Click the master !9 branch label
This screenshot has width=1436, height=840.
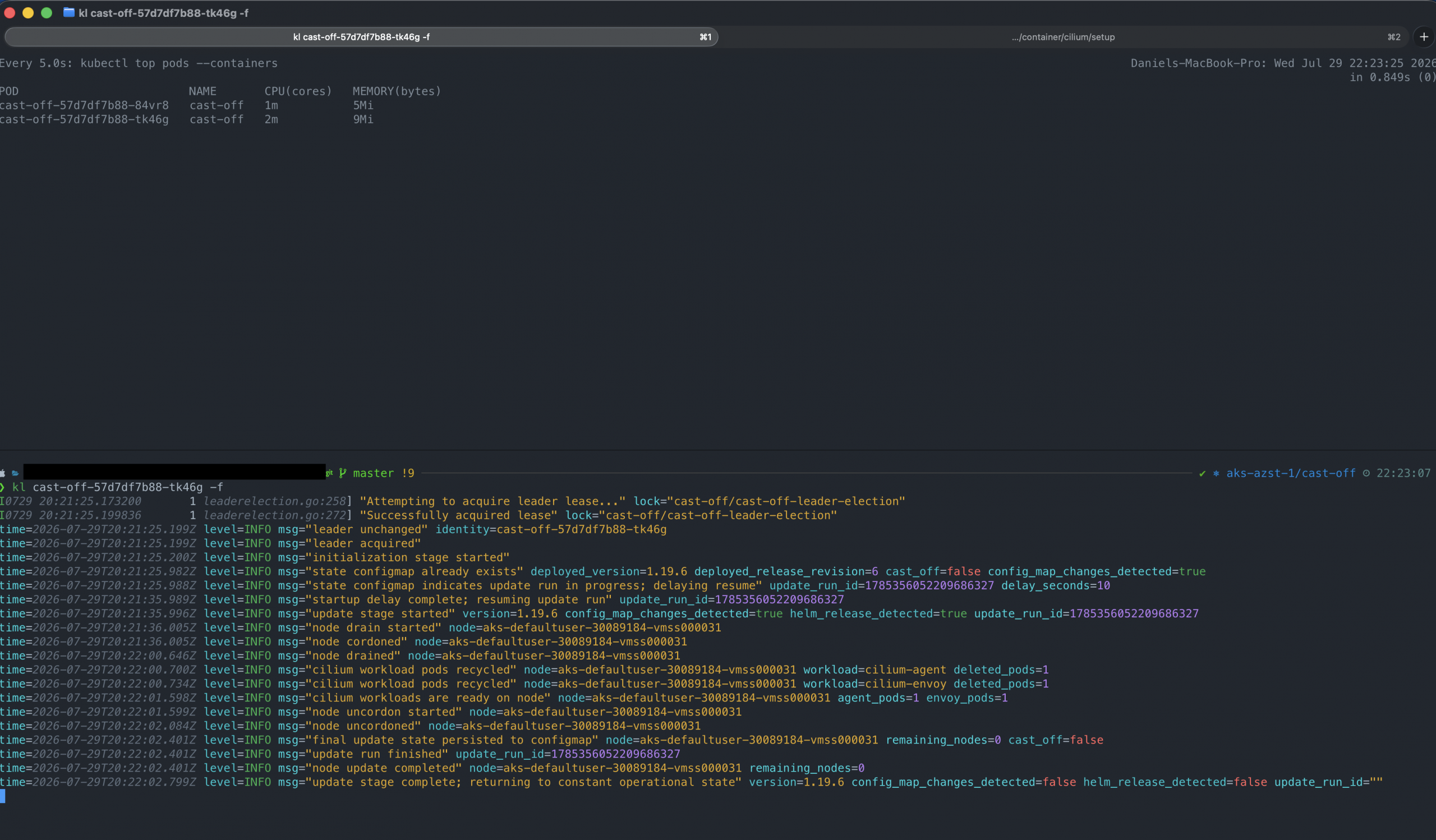pos(384,473)
